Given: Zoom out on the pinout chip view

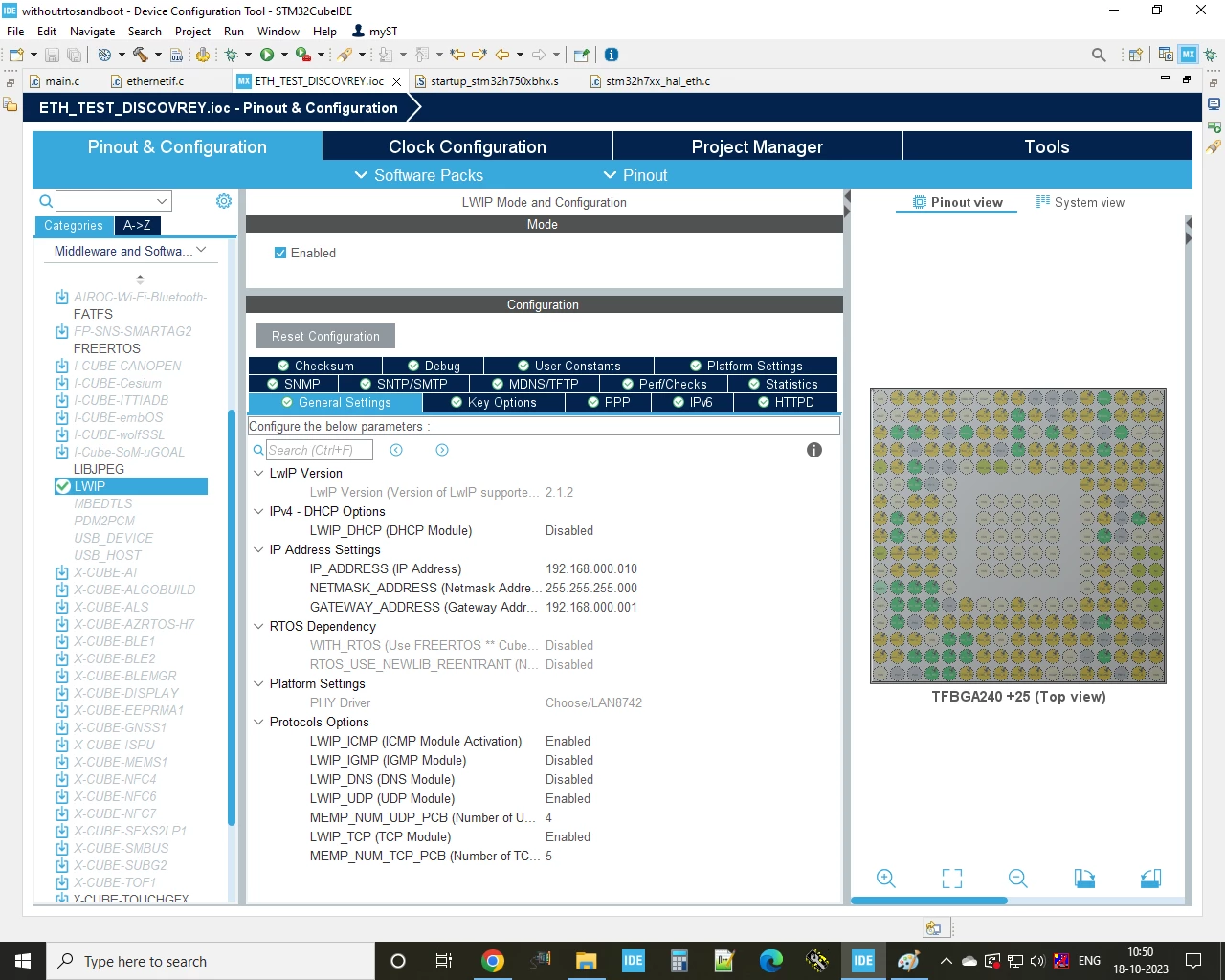Looking at the screenshot, I should (1018, 879).
